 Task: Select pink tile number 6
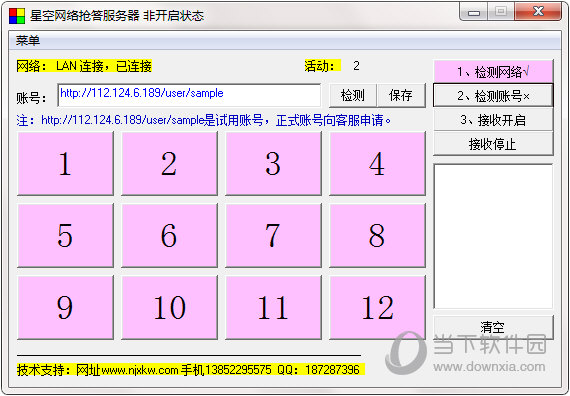click(x=169, y=235)
